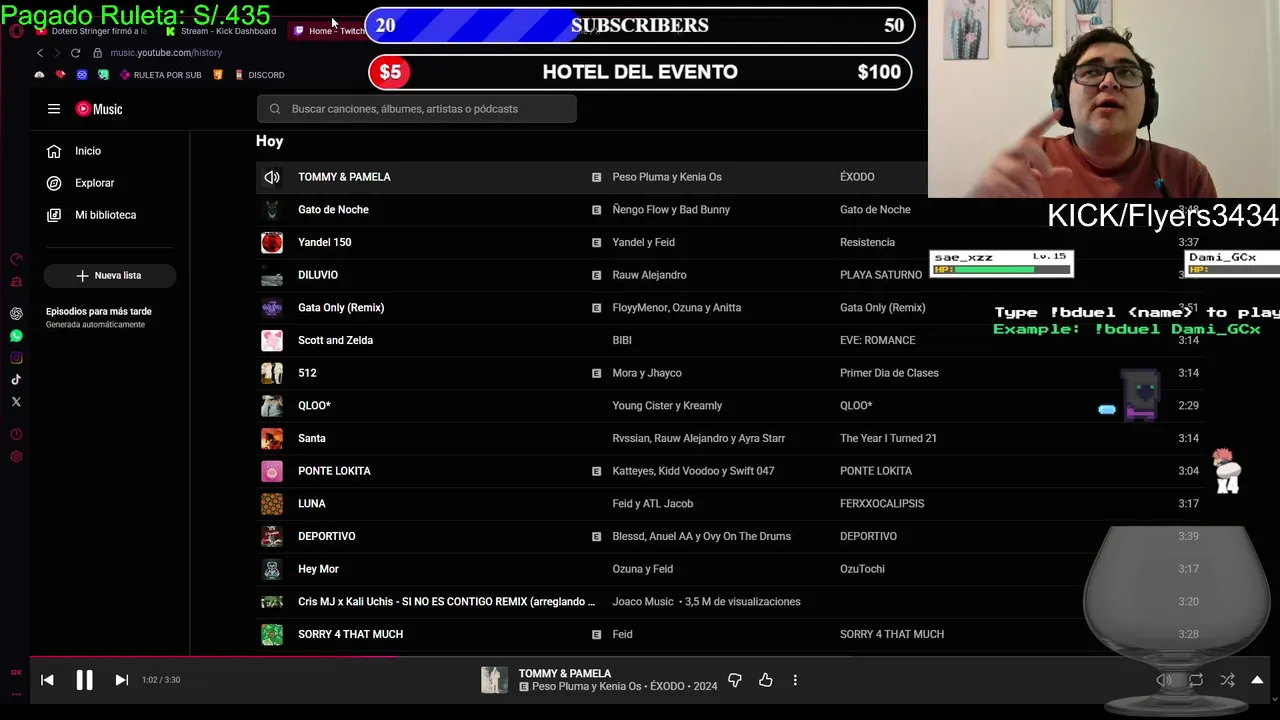
Task: Open the HTML5 shield bookmark icon
Action: [x=218, y=75]
